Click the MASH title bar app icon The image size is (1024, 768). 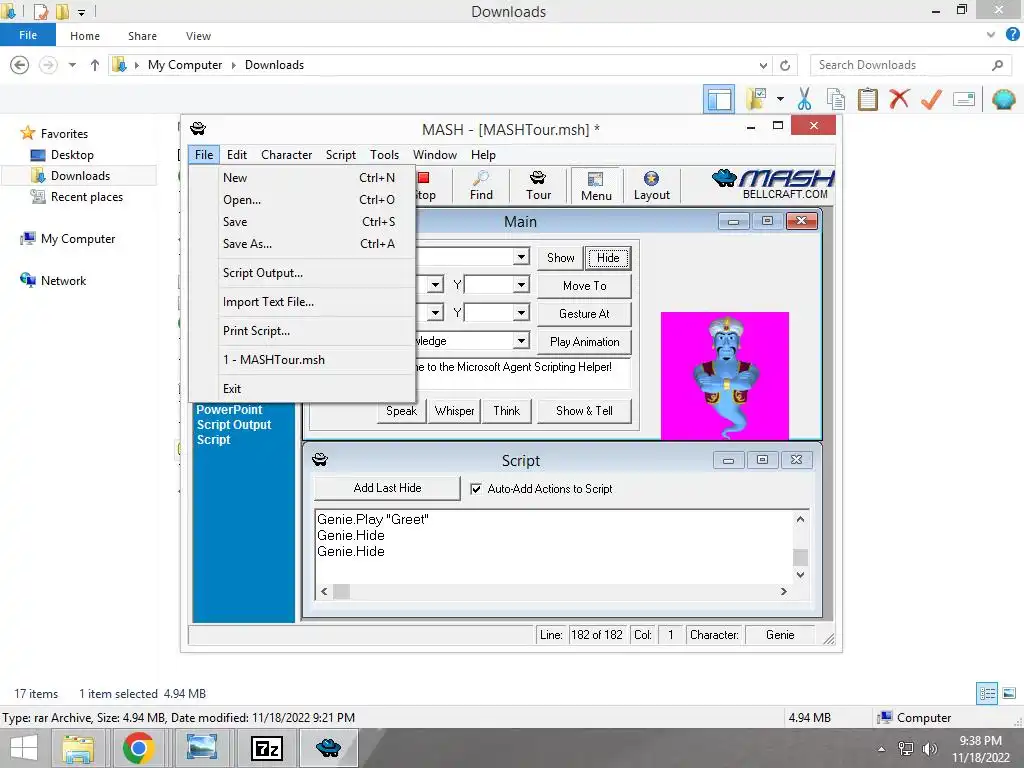coord(198,128)
